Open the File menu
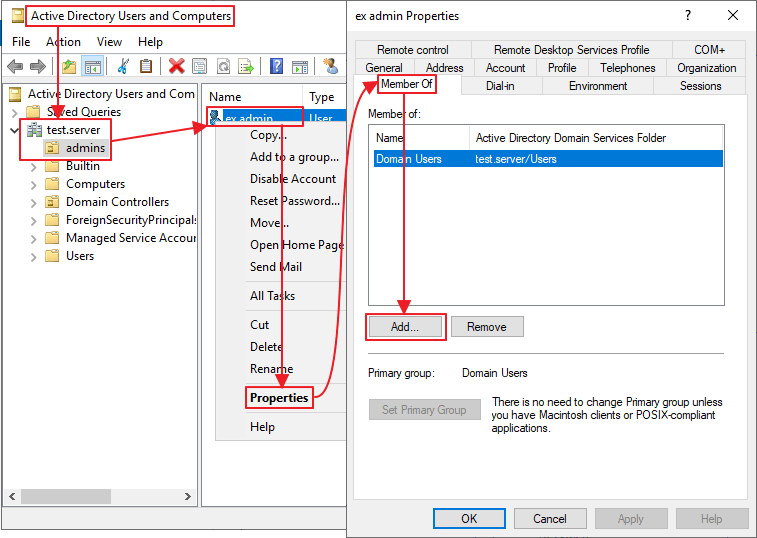 coord(21,42)
